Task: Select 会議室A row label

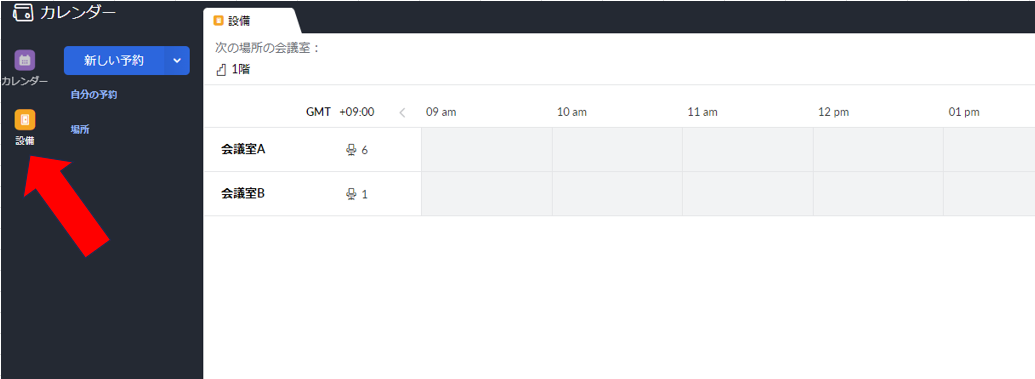Action: (x=243, y=149)
